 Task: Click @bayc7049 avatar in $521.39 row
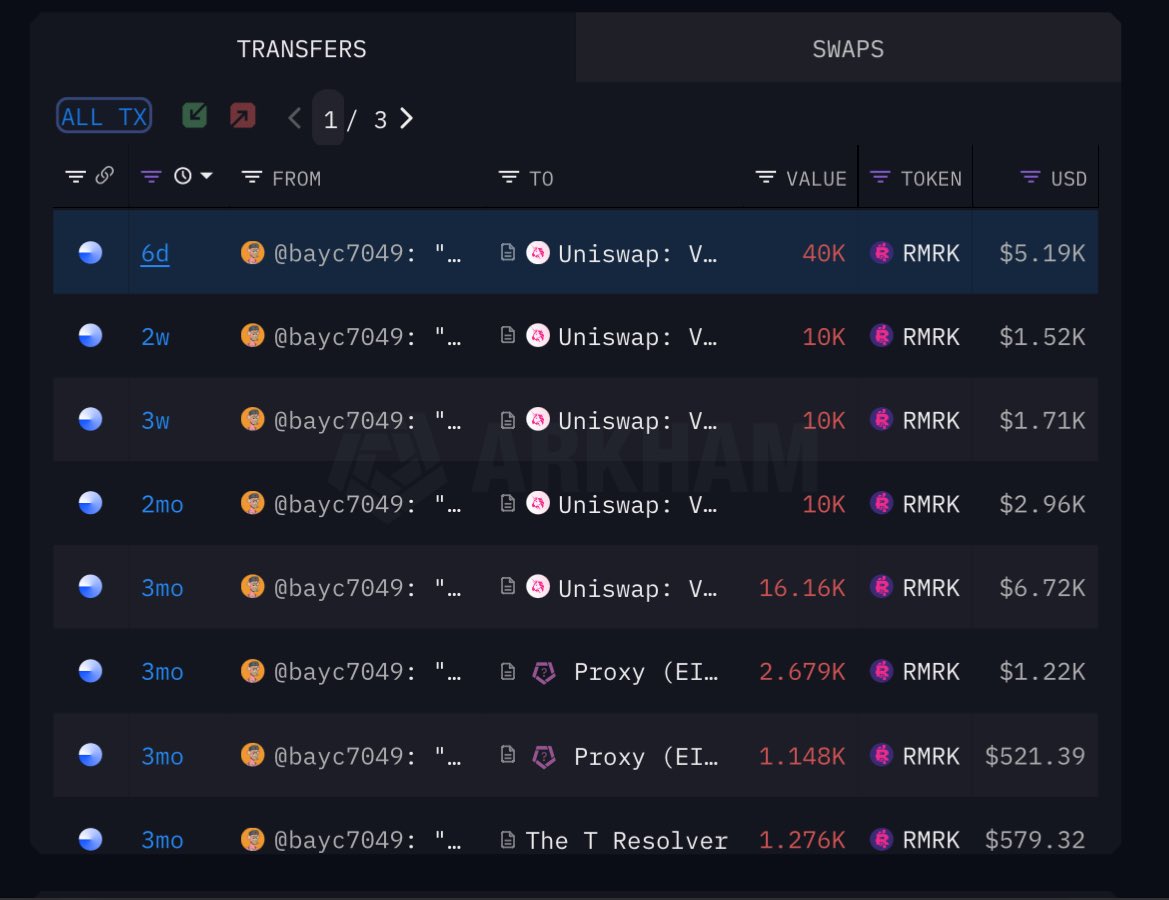coord(253,755)
